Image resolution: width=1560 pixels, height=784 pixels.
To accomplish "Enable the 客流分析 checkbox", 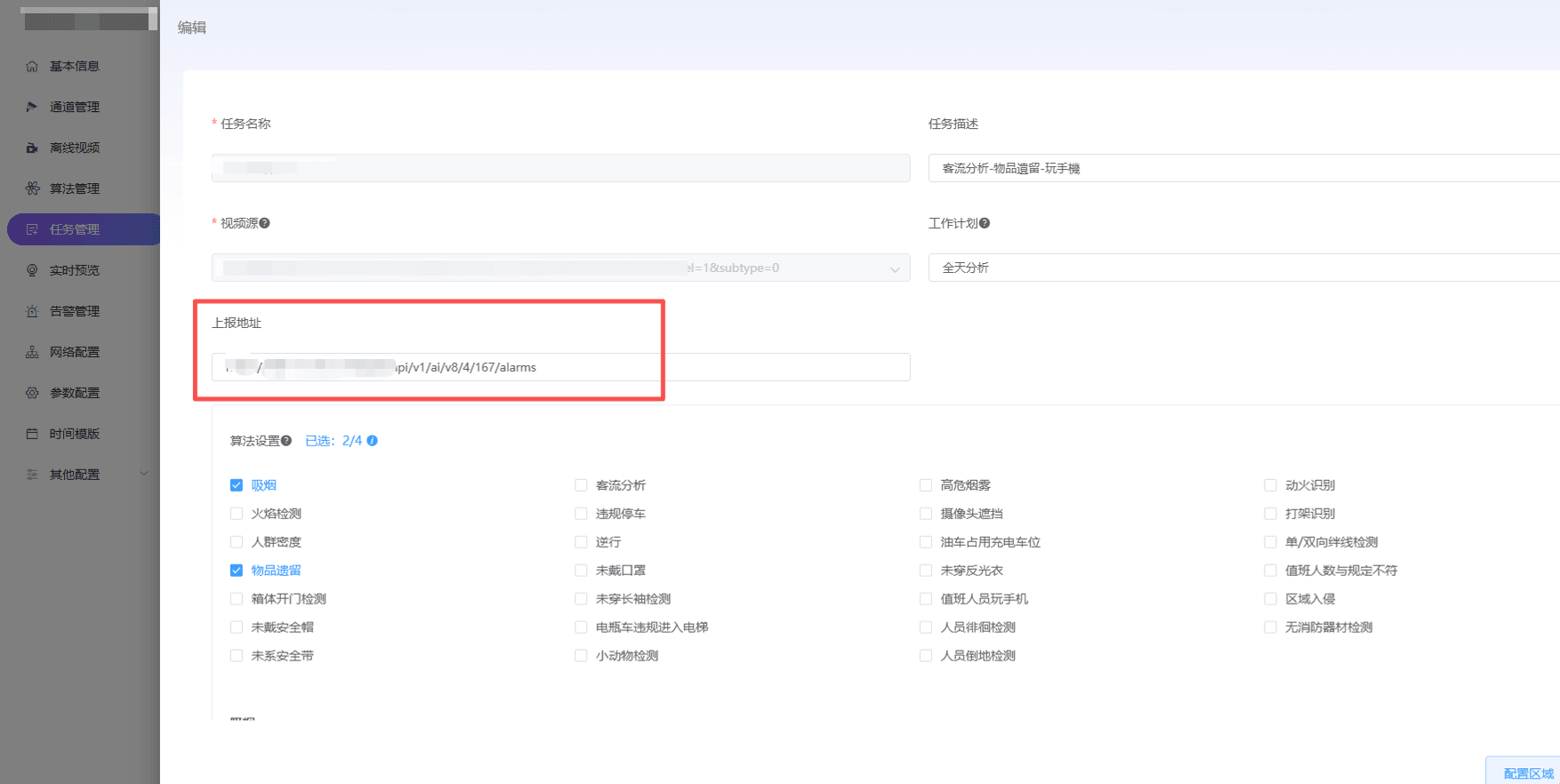I will click(x=581, y=485).
